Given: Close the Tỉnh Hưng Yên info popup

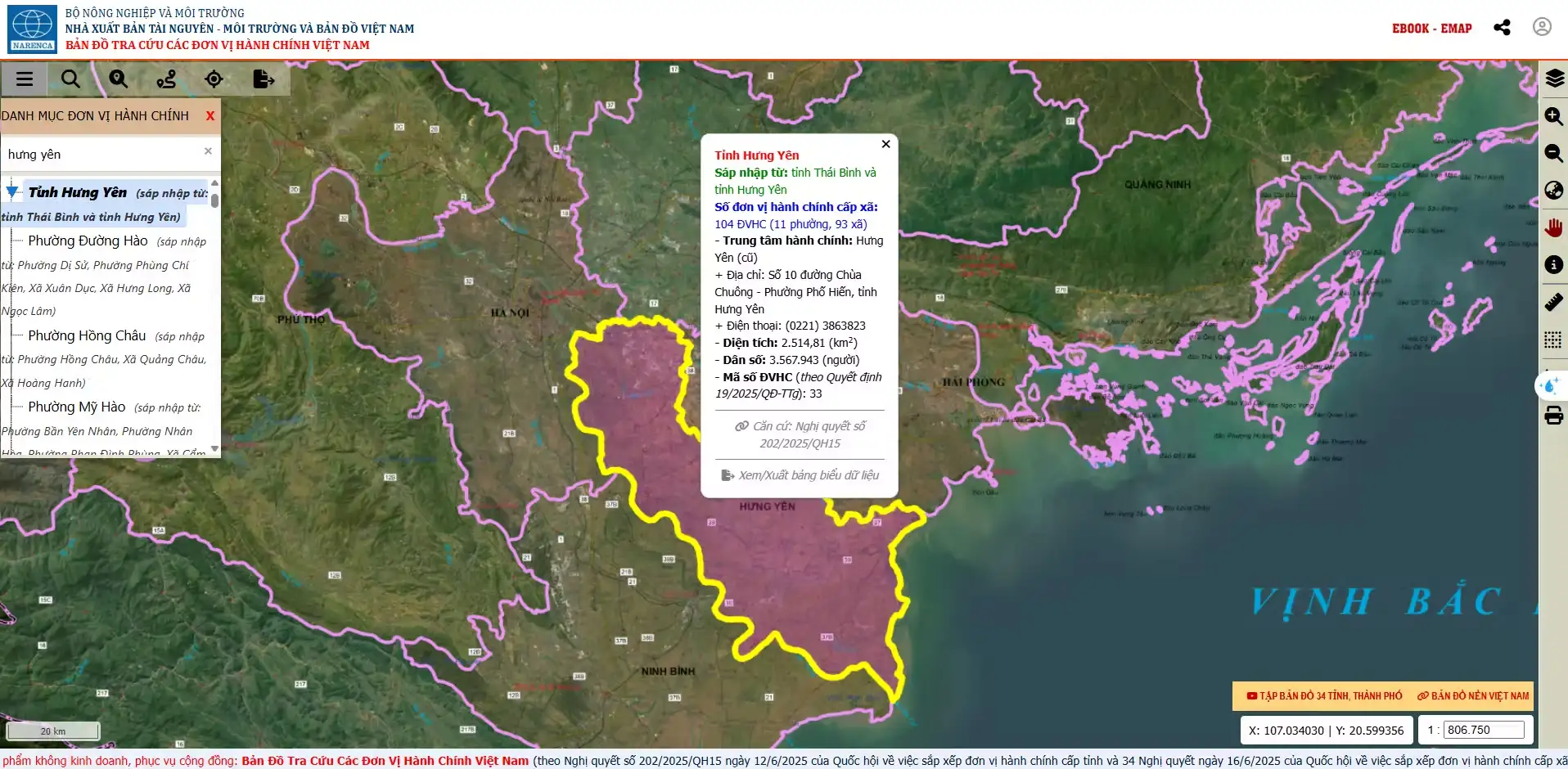Looking at the screenshot, I should tap(885, 144).
